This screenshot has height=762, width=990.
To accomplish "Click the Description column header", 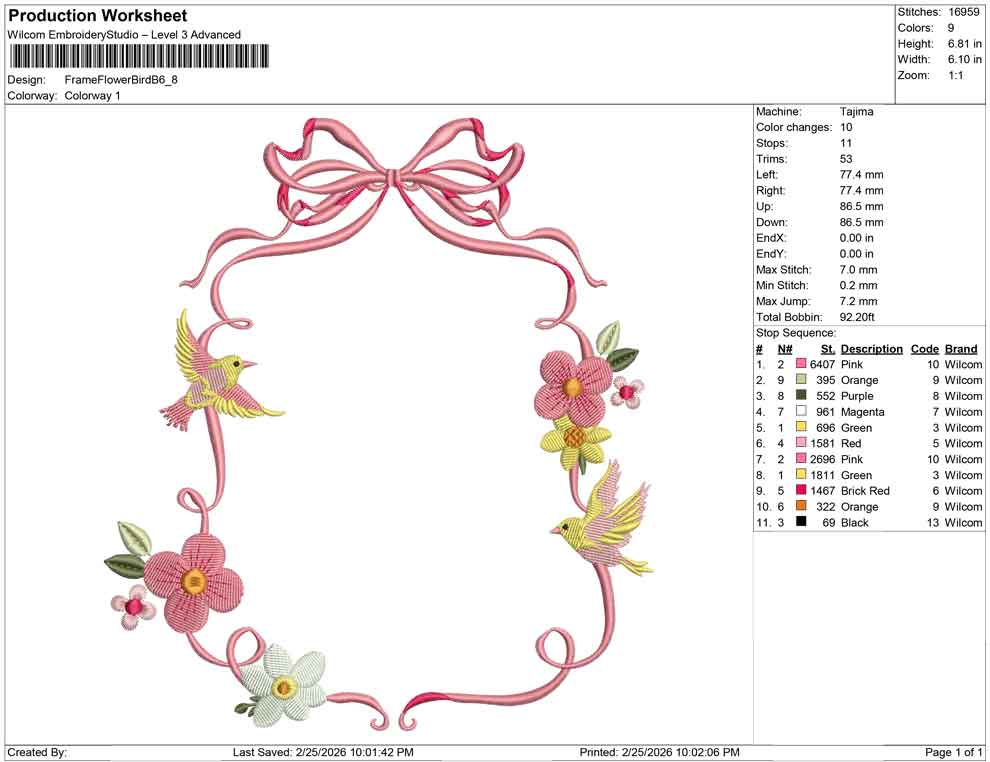I will click(870, 348).
